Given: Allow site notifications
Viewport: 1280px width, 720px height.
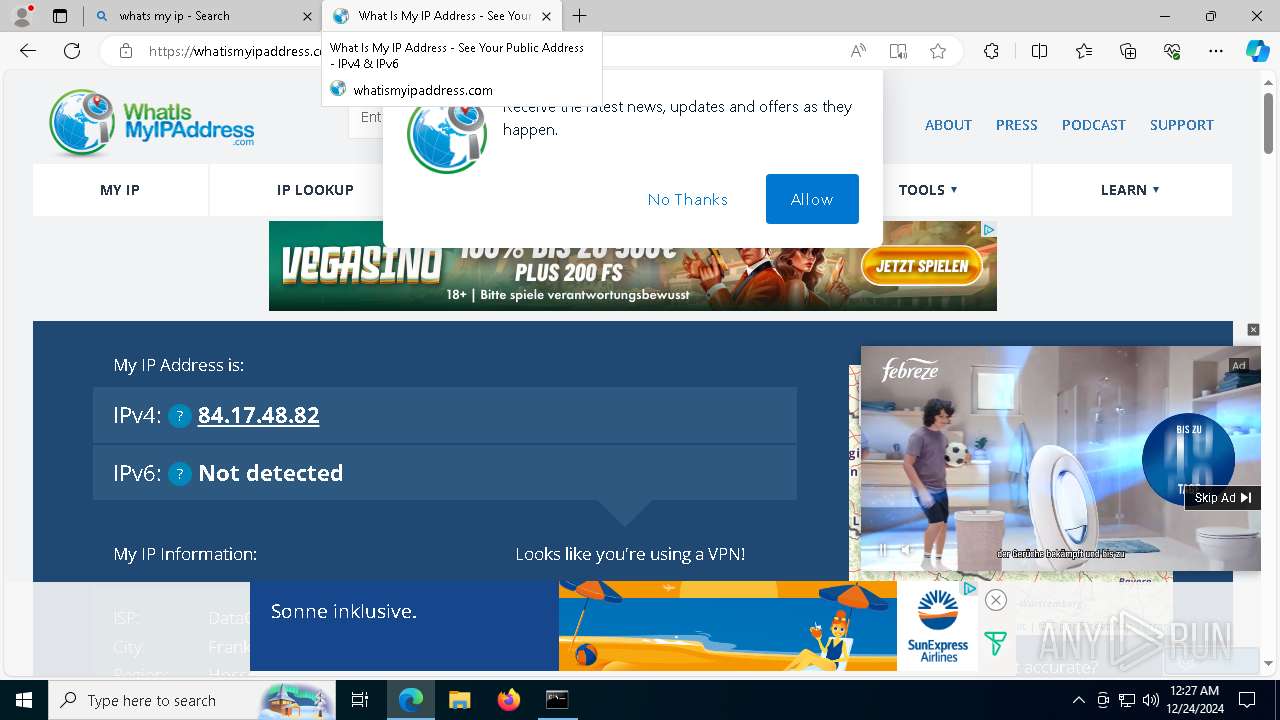Looking at the screenshot, I should pyautogui.click(x=812, y=199).
